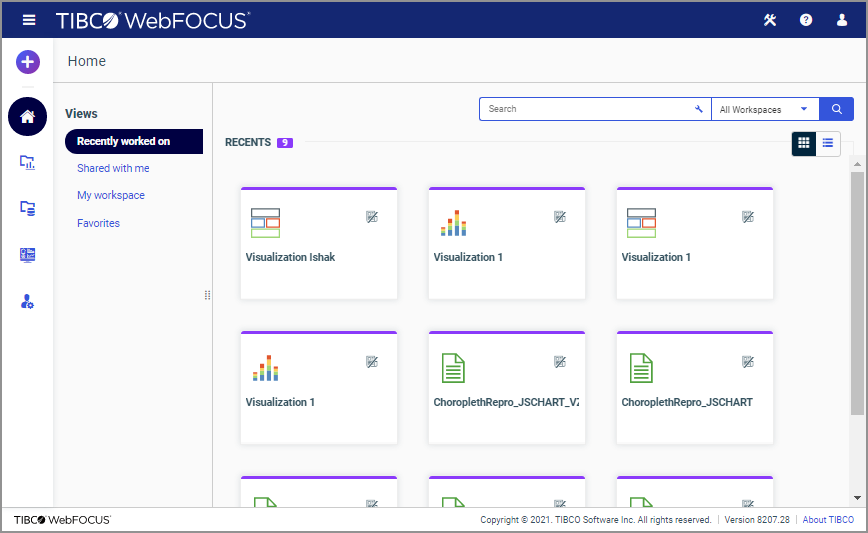
Task: Open the user profile menu
Action: (842, 20)
